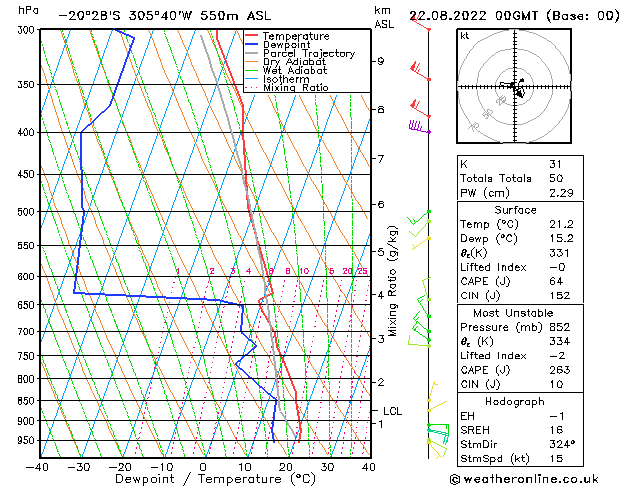Click the Dry Adiabat legend entry
Screen dimensions: 629x486
click(286, 62)
